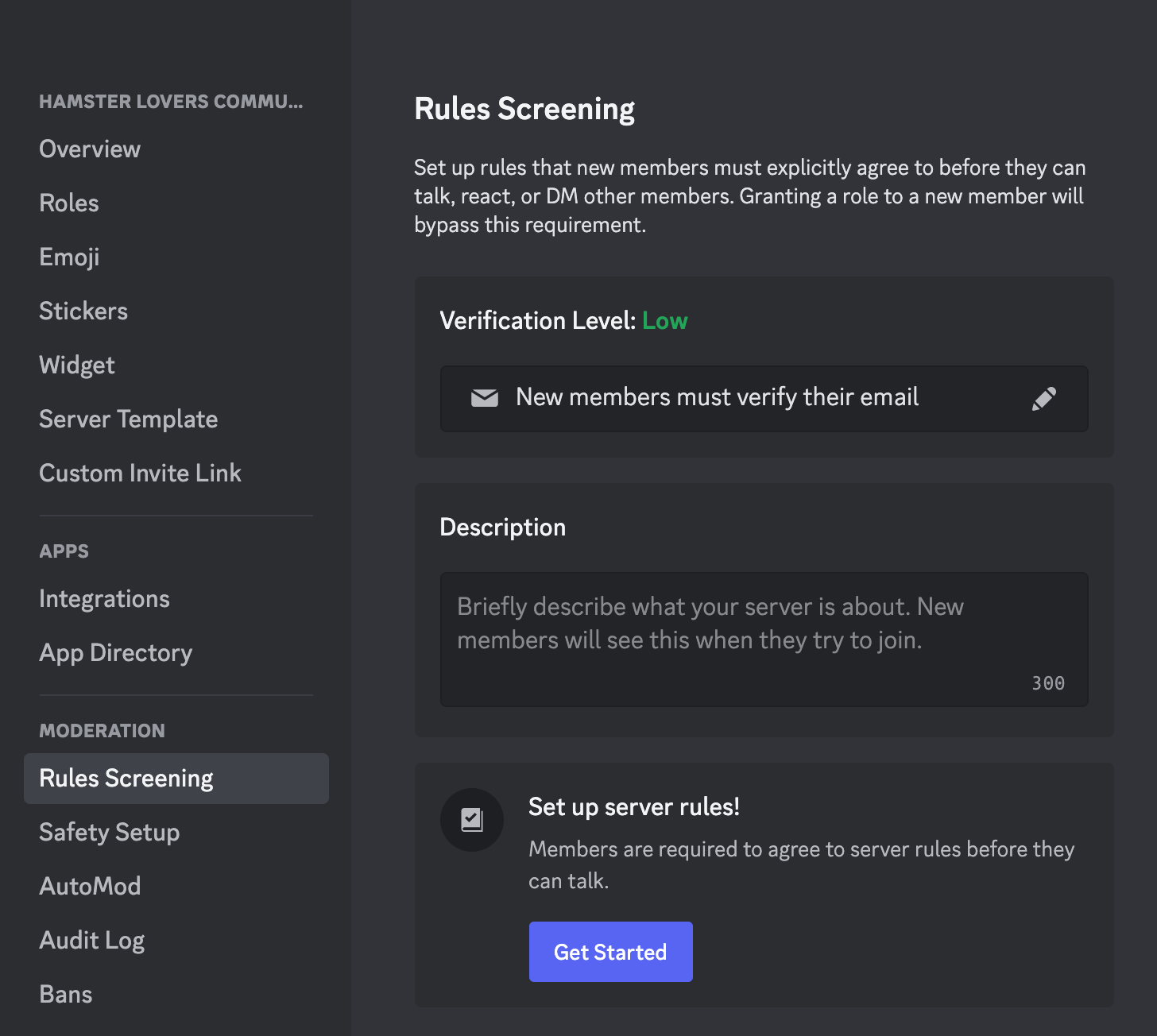Click the pencil edit icon for verification level
Viewport: 1157px width, 1036px height.
1043,398
